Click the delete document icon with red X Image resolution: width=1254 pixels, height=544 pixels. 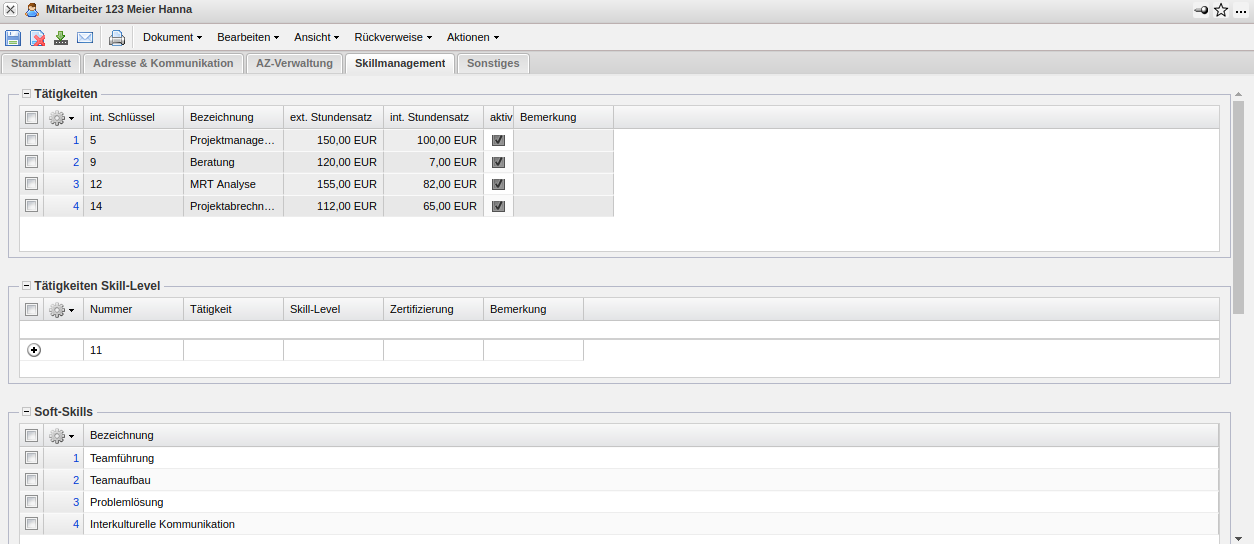pyautogui.click(x=37, y=38)
